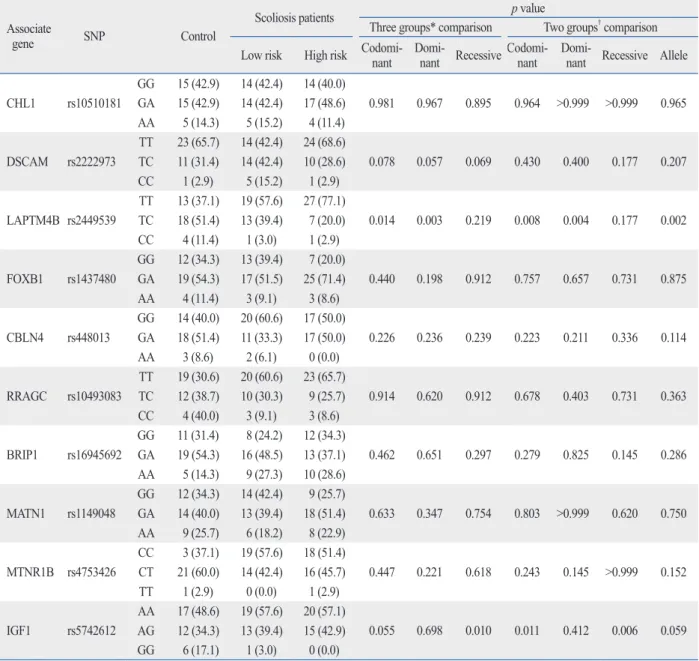Select the 'High risk' subheader
This screenshot has width=699, height=661.
[325, 55]
